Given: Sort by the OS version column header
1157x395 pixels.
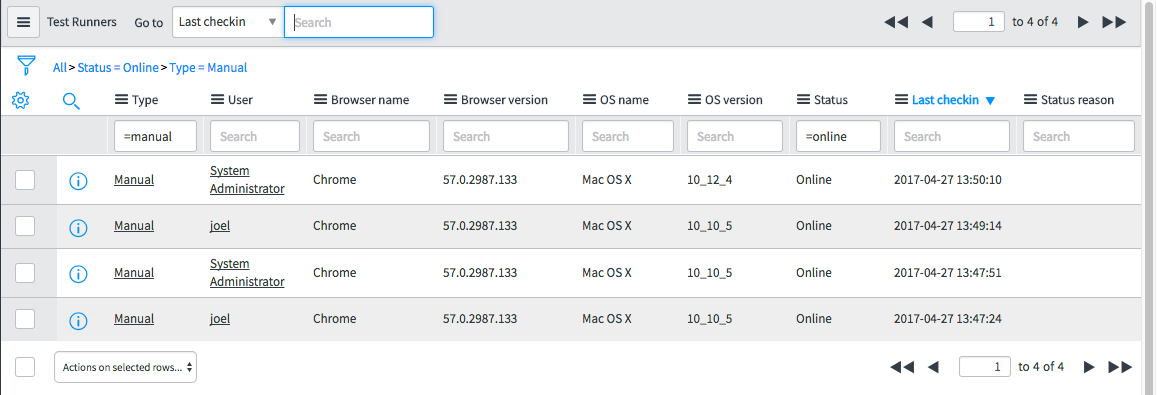Looking at the screenshot, I should point(733,100).
